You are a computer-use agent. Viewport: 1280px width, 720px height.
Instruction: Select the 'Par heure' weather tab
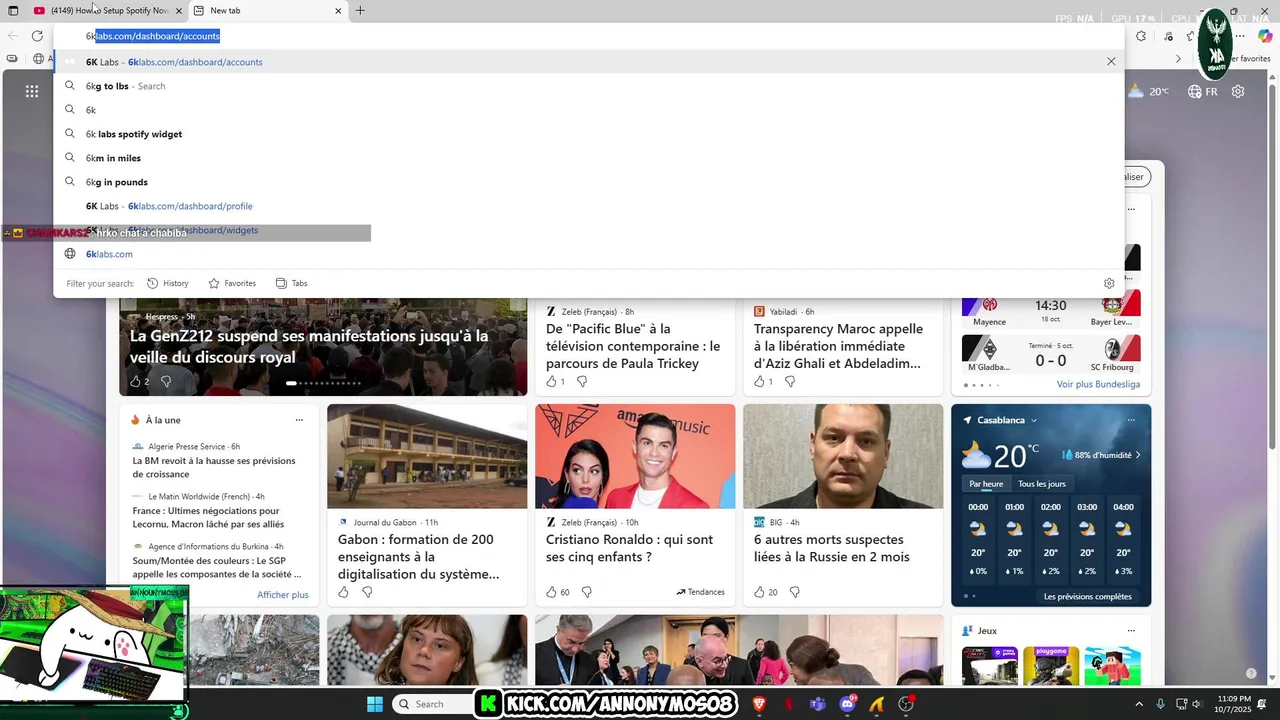[986, 484]
